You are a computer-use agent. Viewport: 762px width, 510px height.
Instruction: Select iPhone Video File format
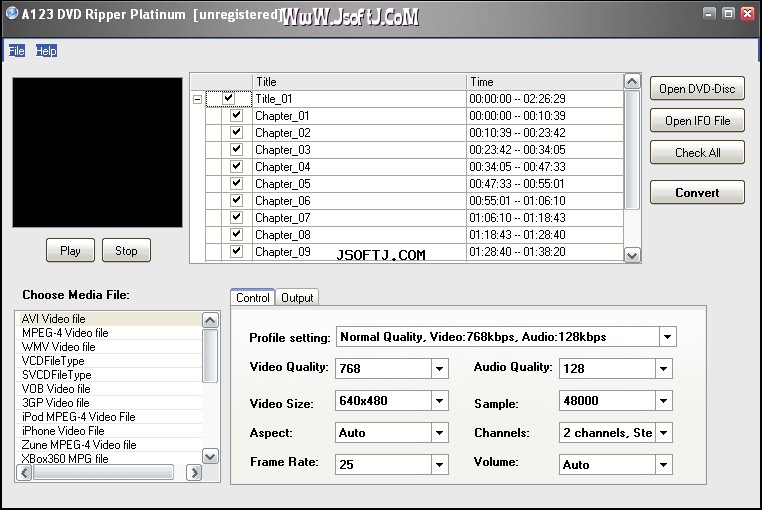pyautogui.click(x=109, y=431)
